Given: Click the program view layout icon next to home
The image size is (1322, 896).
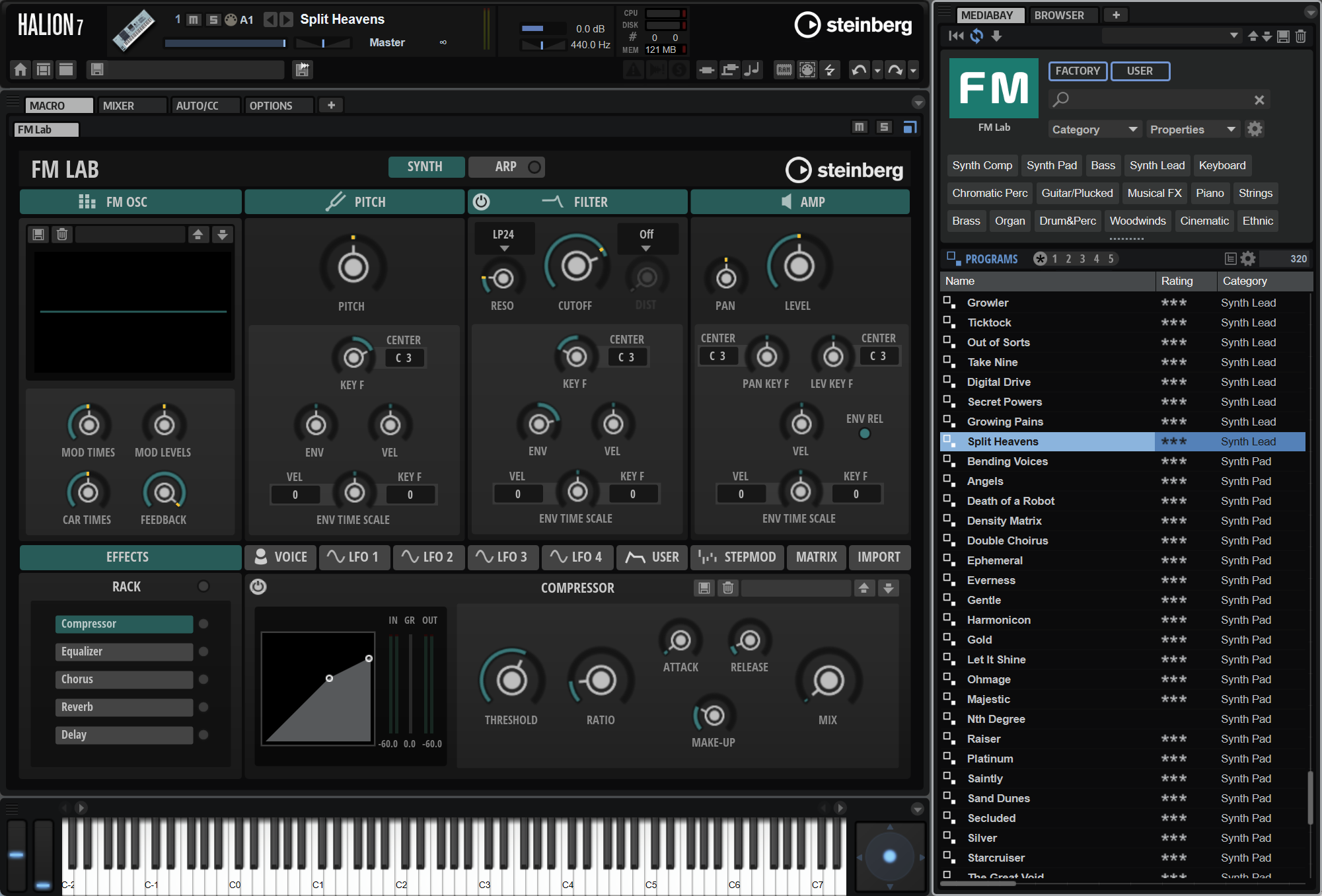Looking at the screenshot, I should click(44, 69).
